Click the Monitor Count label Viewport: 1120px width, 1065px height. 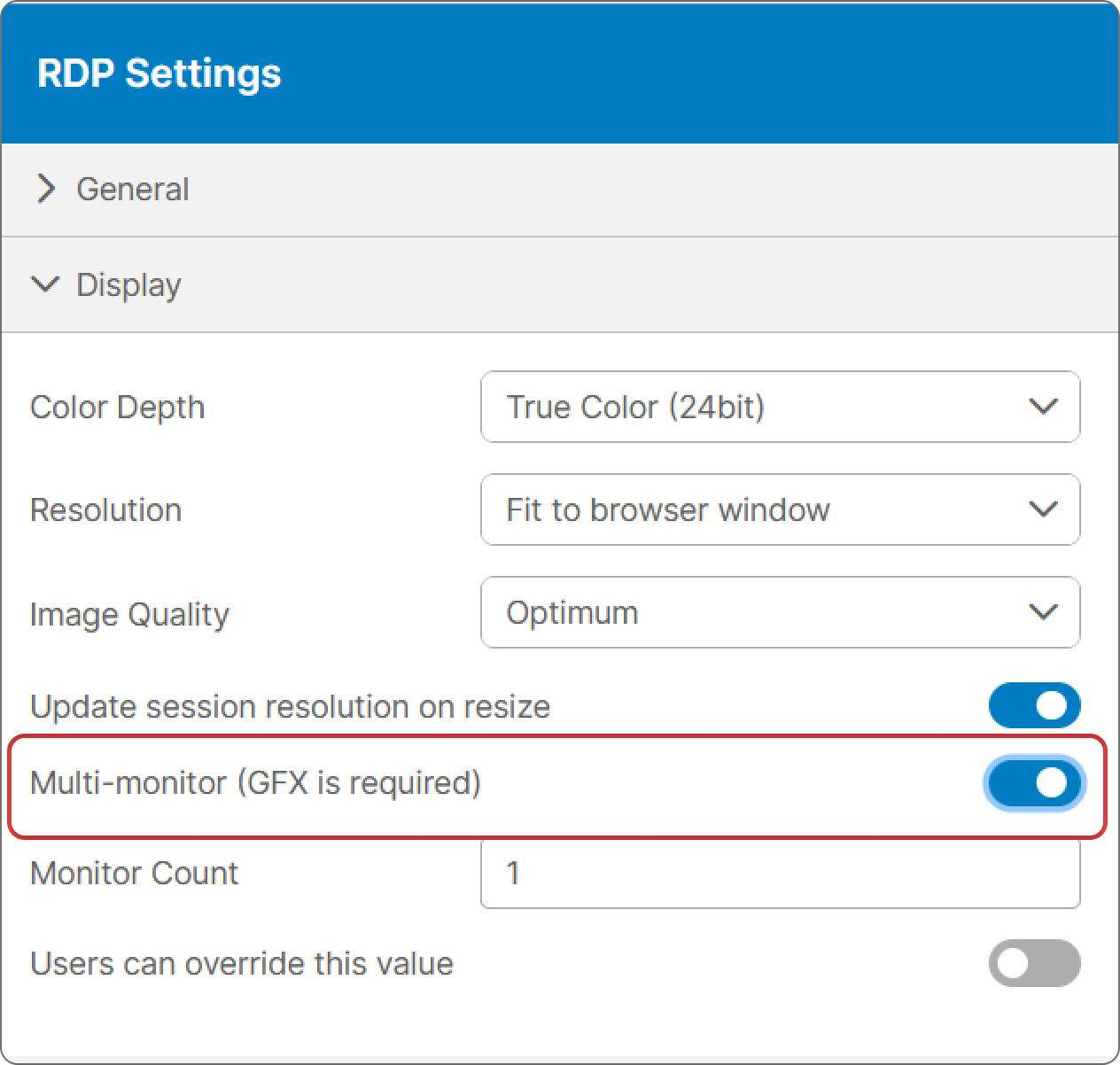tap(135, 874)
